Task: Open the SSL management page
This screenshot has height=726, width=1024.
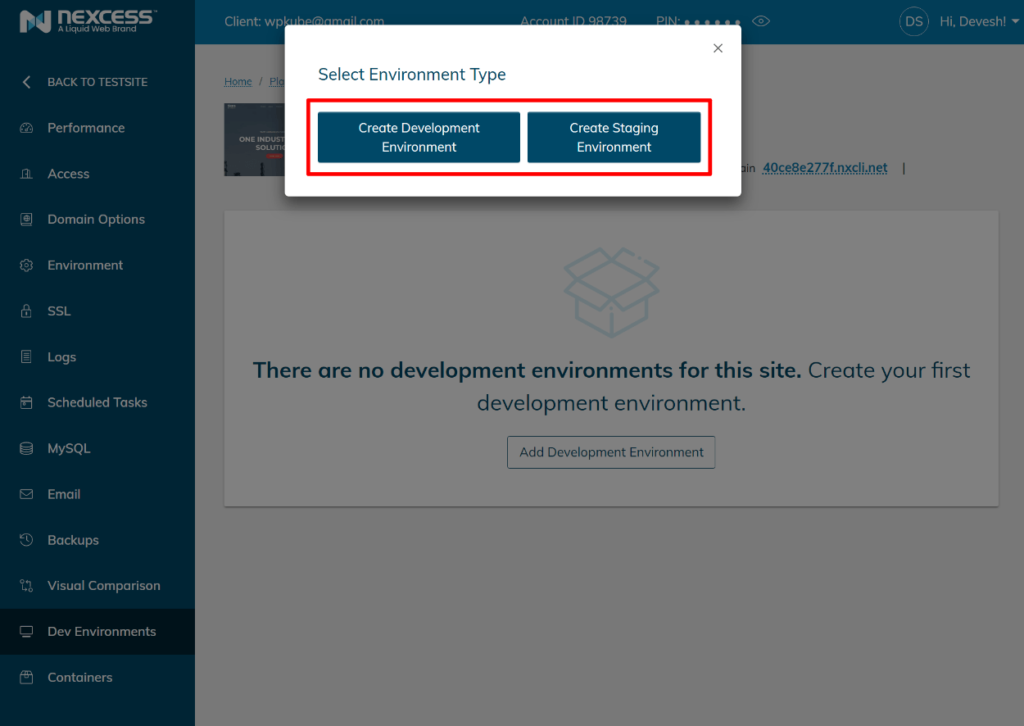Action: (x=61, y=311)
